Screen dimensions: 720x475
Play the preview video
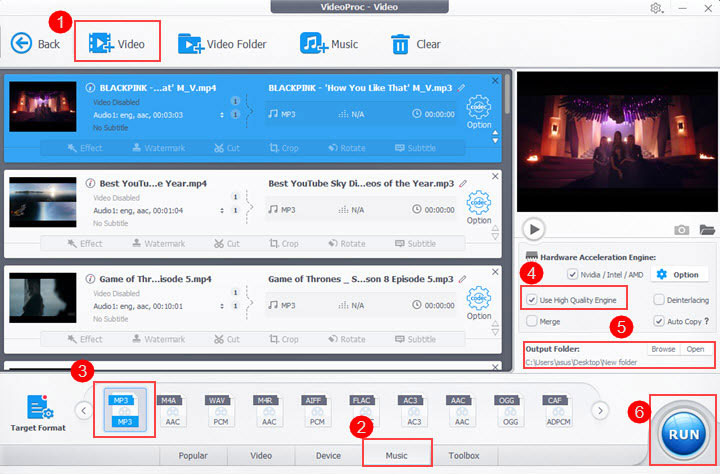[x=534, y=228]
